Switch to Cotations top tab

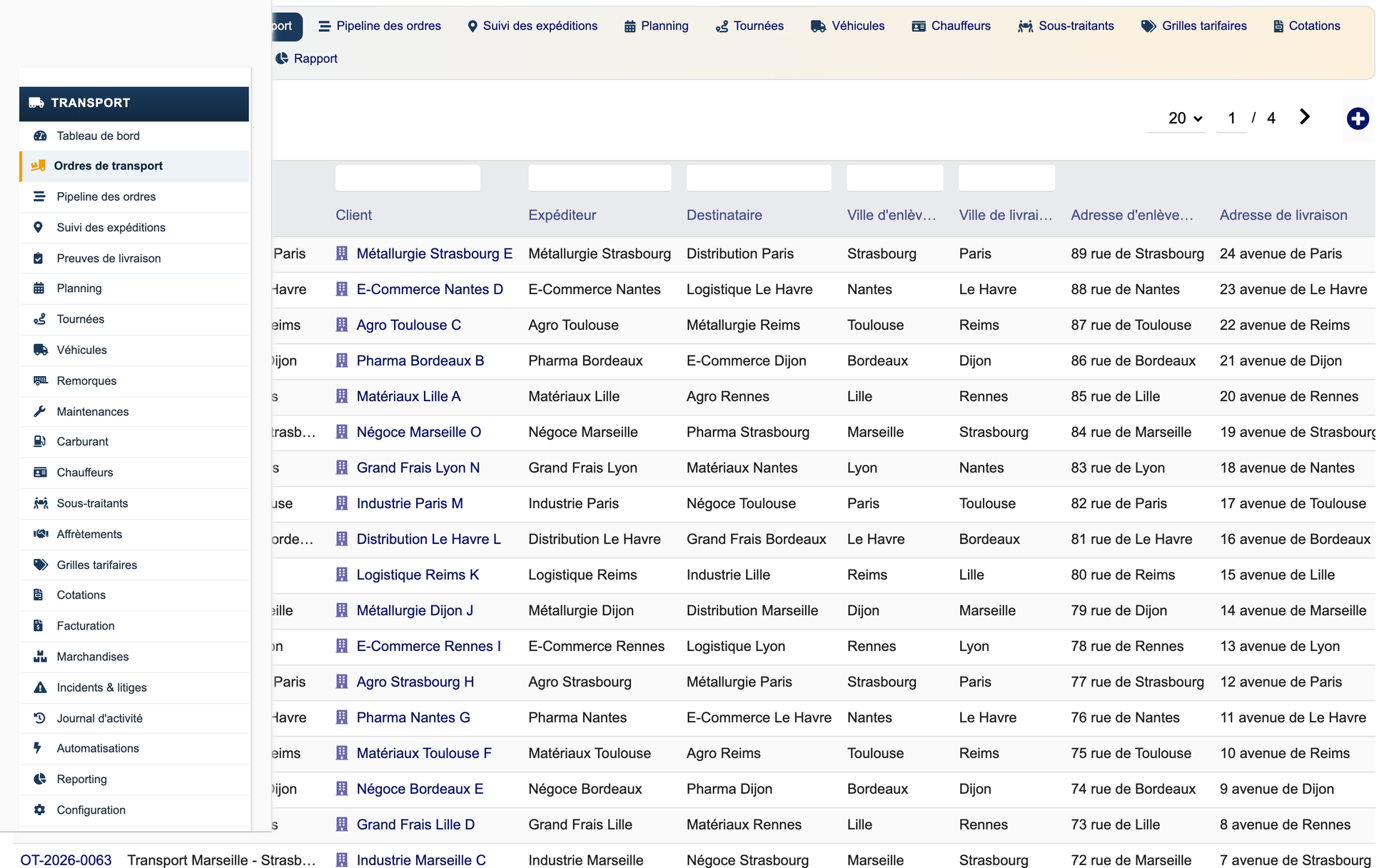click(1307, 26)
